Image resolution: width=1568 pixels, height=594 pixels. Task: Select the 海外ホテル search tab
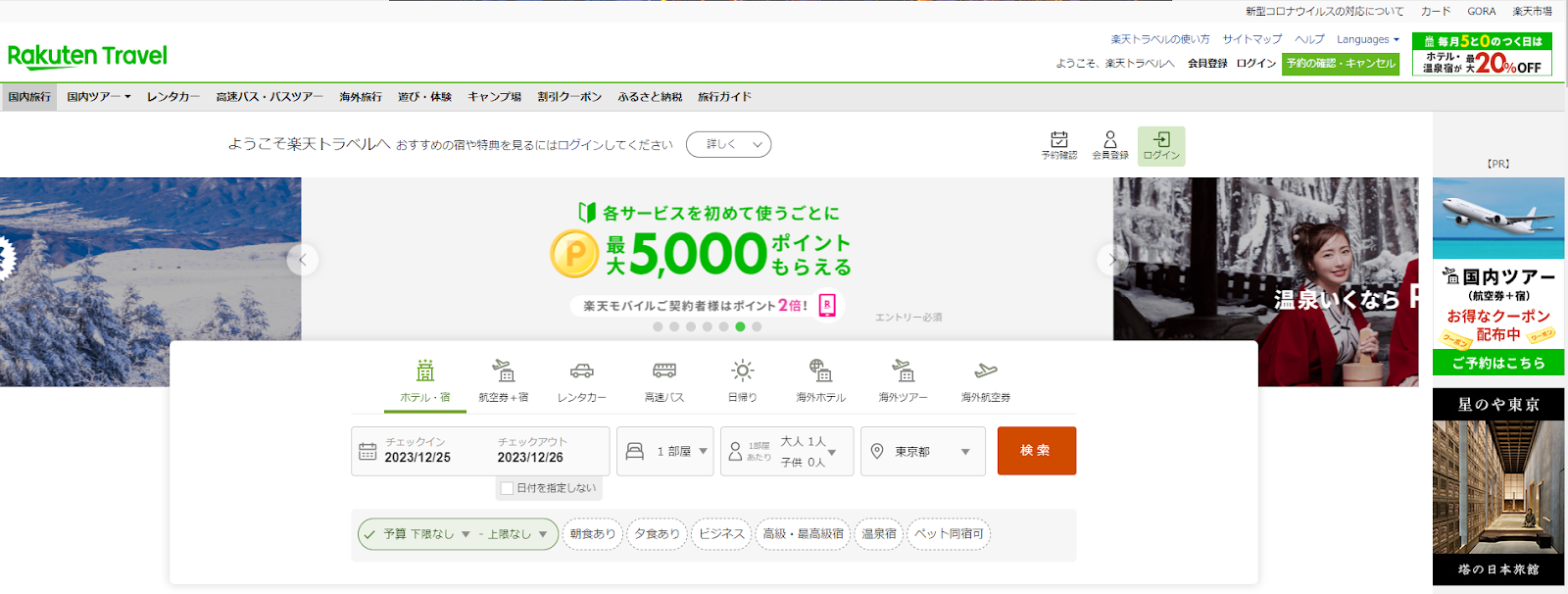click(821, 381)
